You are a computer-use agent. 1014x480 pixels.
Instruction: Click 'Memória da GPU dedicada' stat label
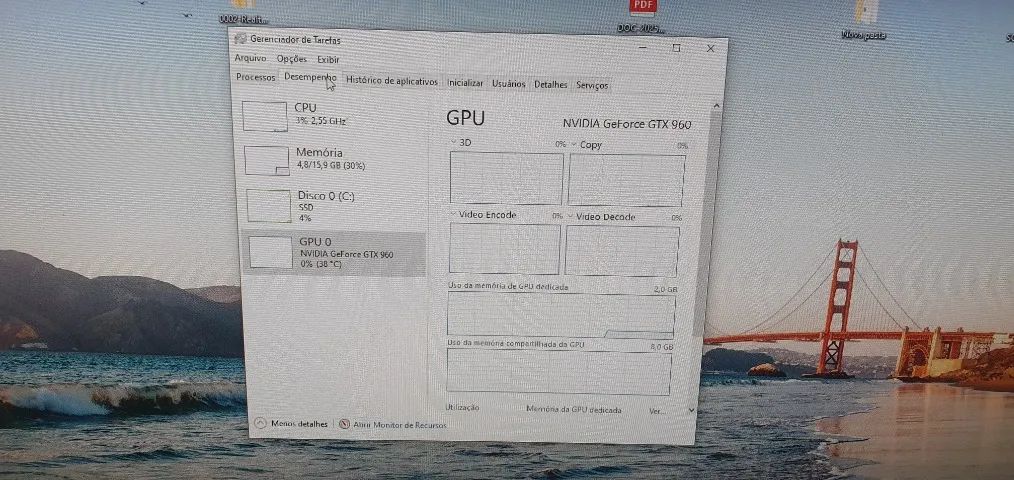tap(574, 409)
